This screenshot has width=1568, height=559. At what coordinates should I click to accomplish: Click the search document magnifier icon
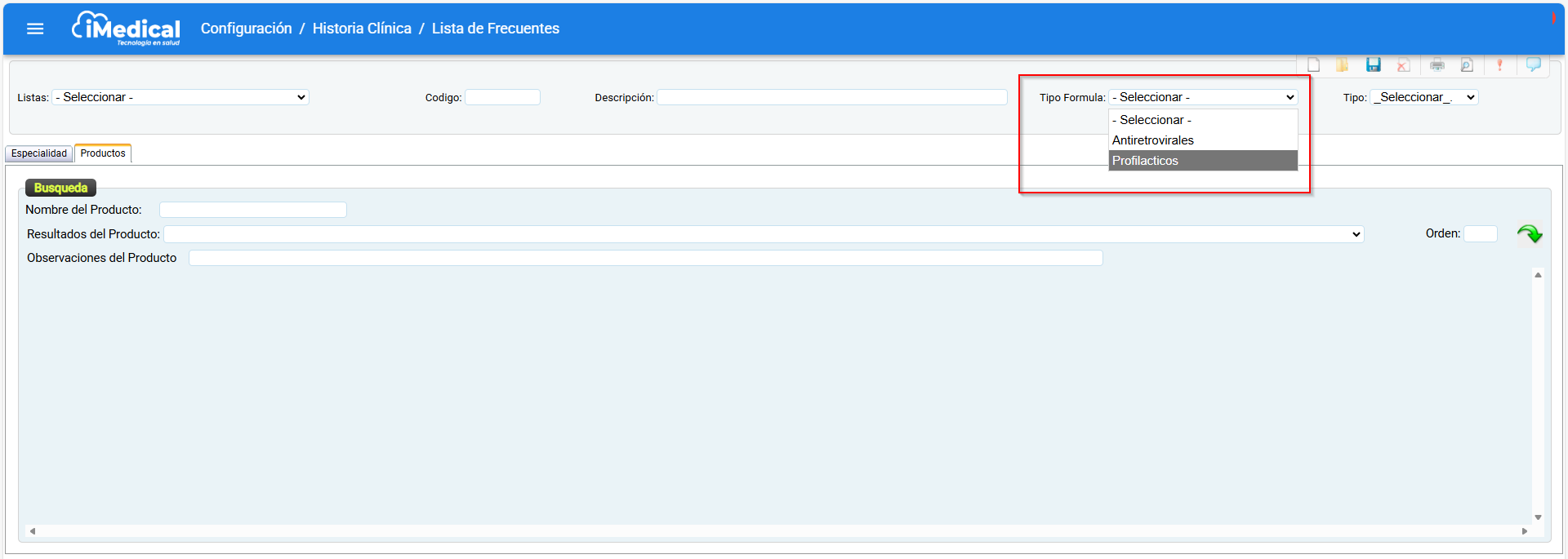click(x=1467, y=65)
